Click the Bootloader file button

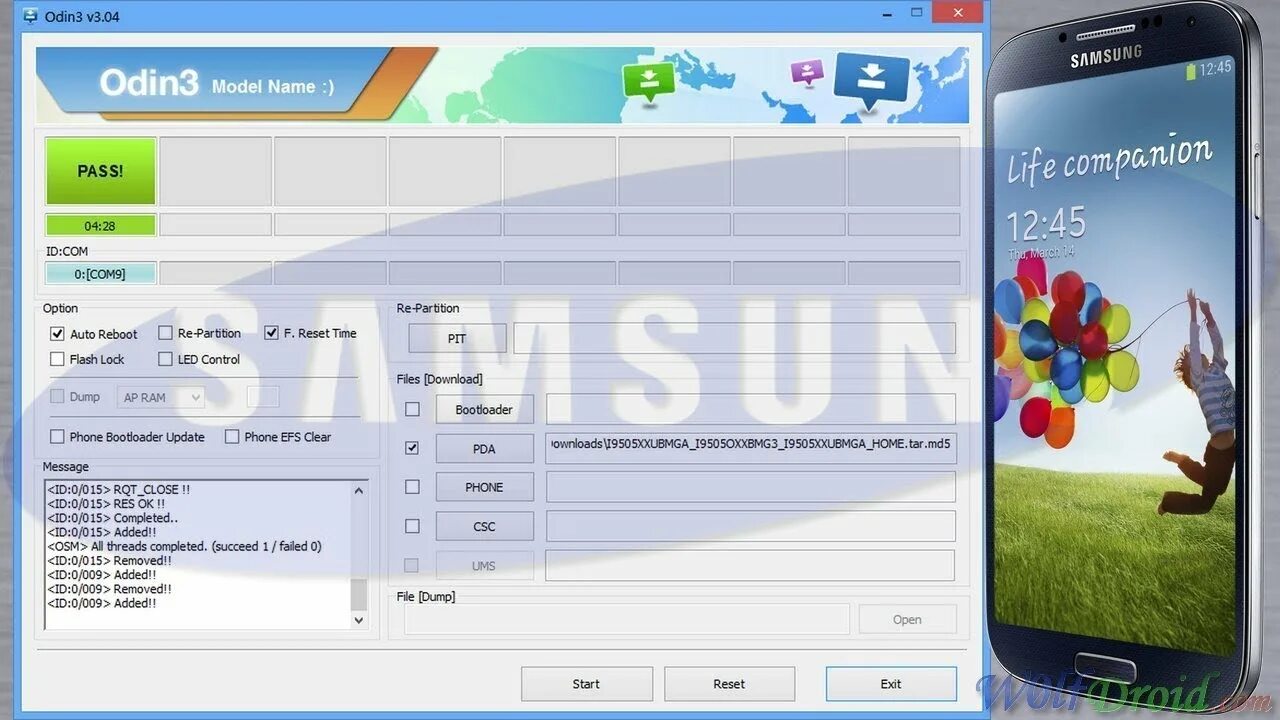pyautogui.click(x=484, y=410)
